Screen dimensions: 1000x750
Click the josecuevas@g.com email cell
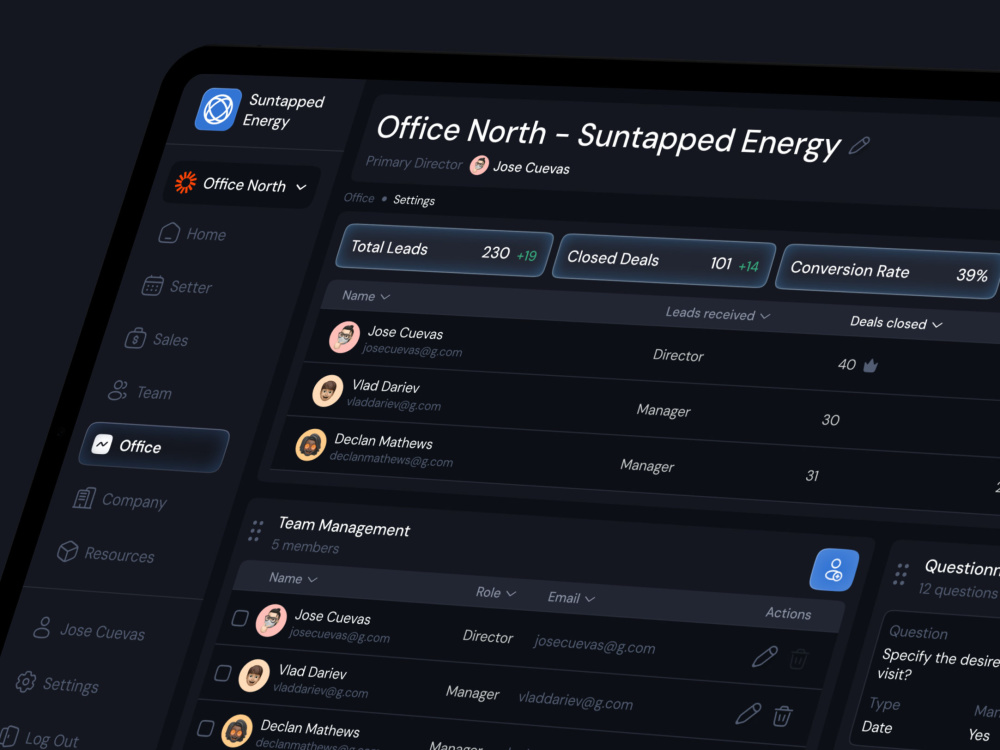click(x=594, y=645)
